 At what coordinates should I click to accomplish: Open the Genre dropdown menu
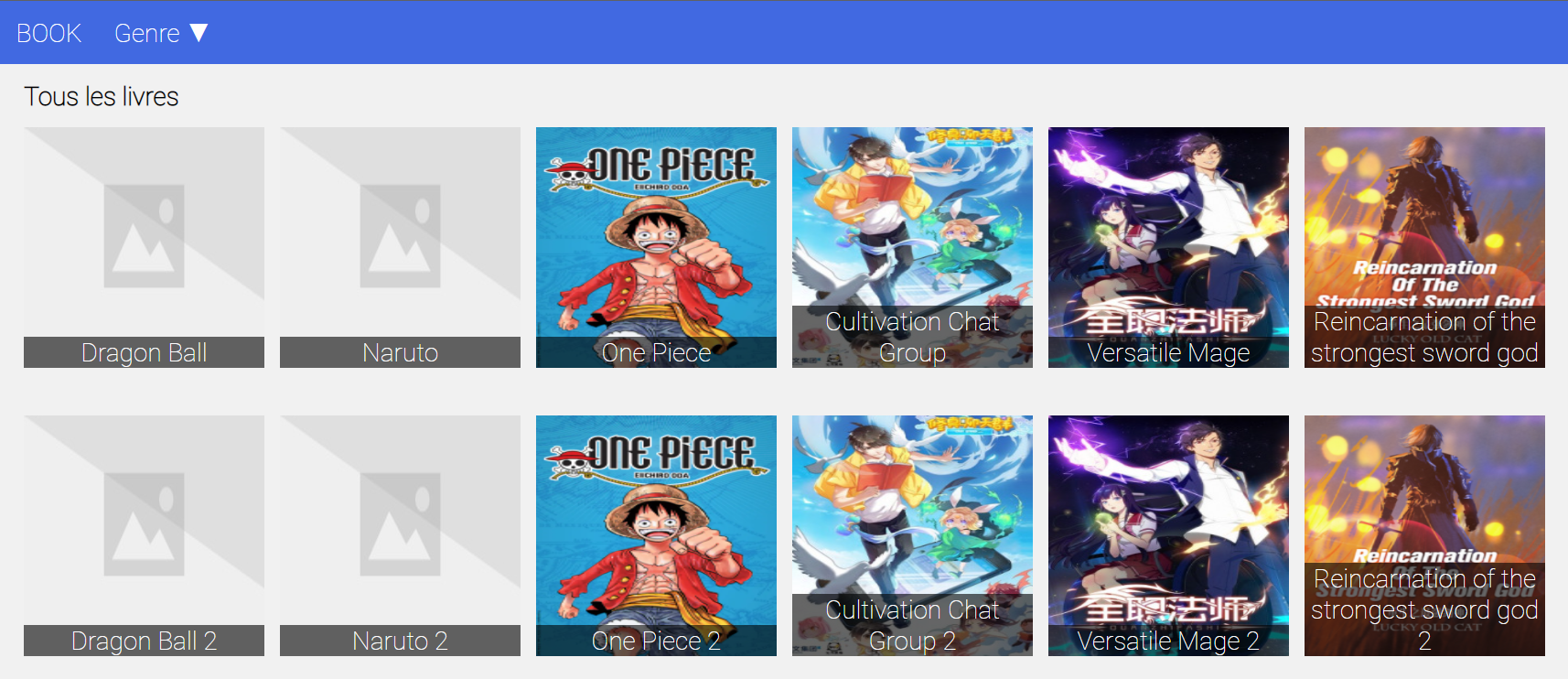(x=161, y=33)
